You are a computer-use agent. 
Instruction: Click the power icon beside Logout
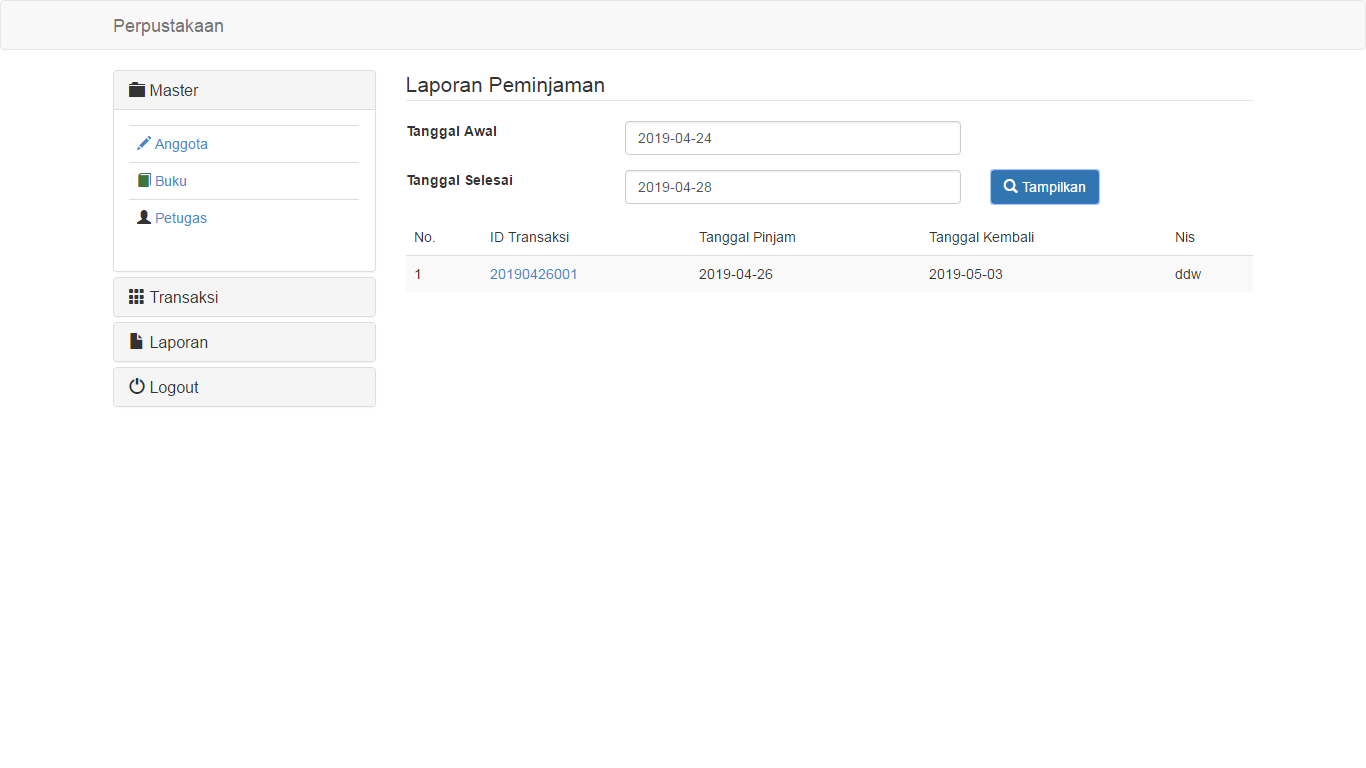point(137,387)
